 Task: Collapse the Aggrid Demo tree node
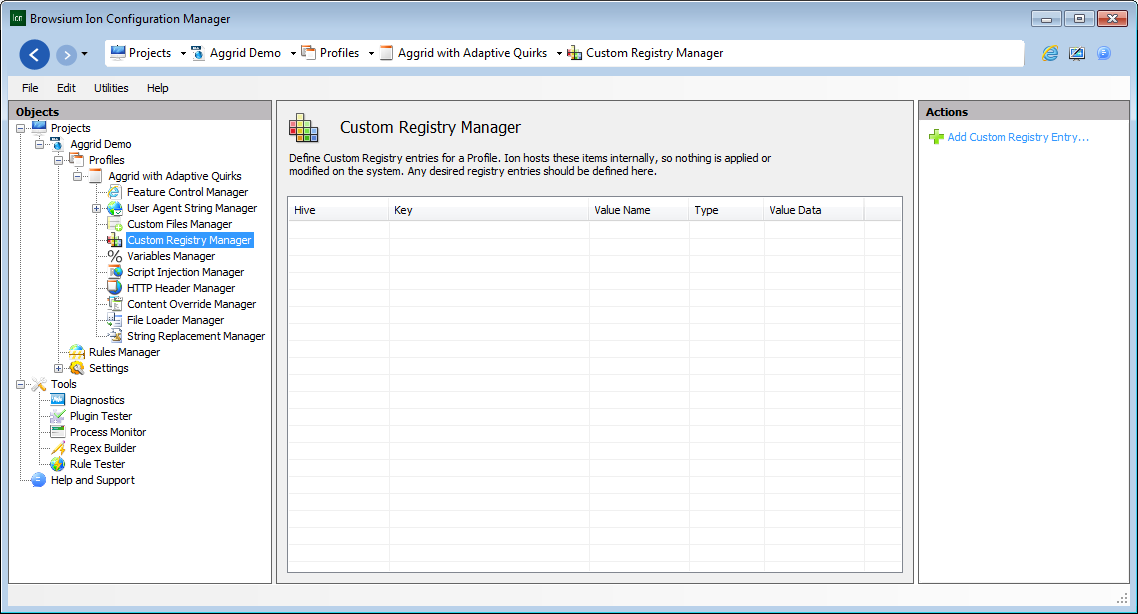click(x=39, y=144)
